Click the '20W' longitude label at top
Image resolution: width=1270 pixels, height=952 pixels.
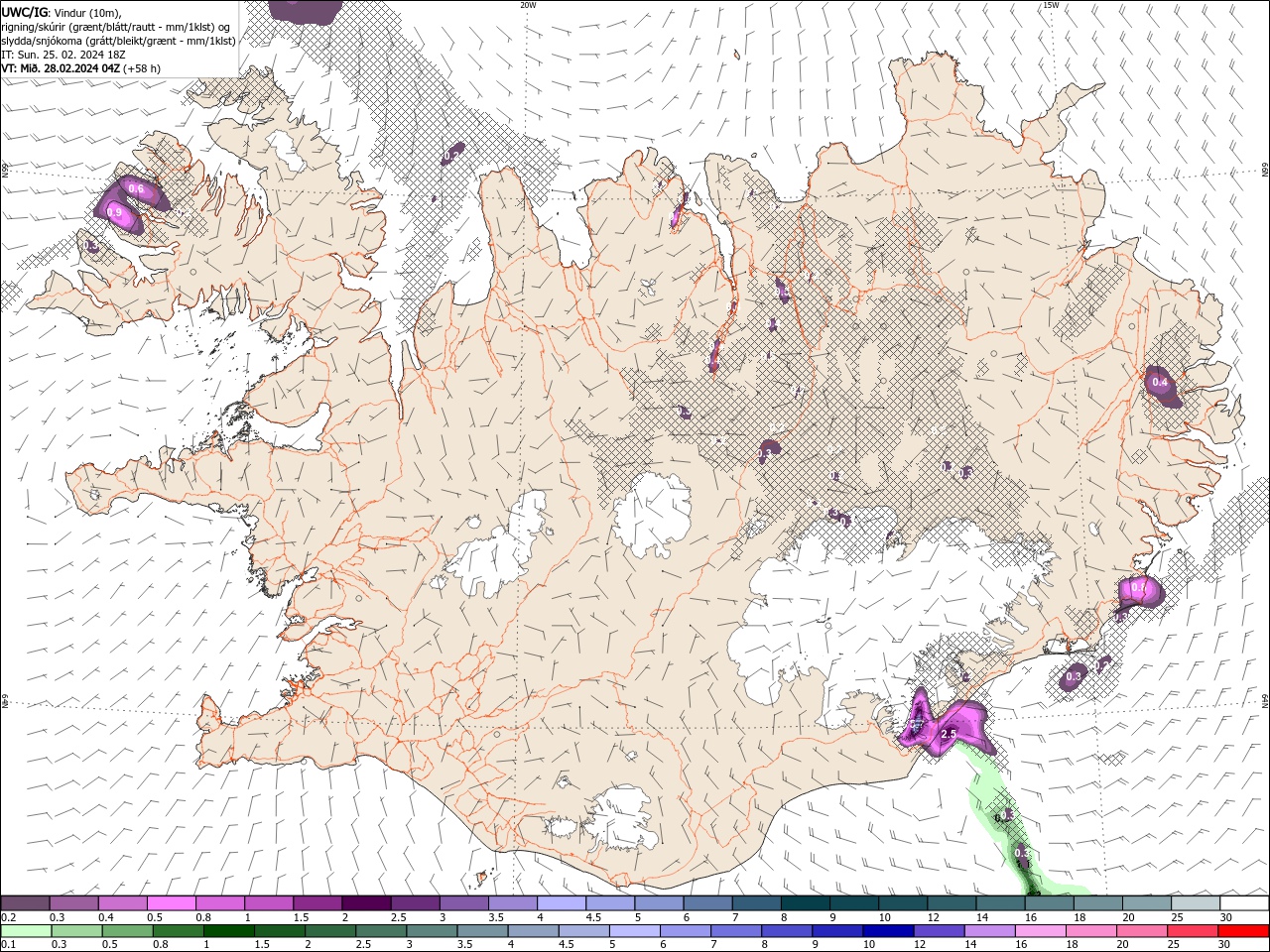(528, 5)
